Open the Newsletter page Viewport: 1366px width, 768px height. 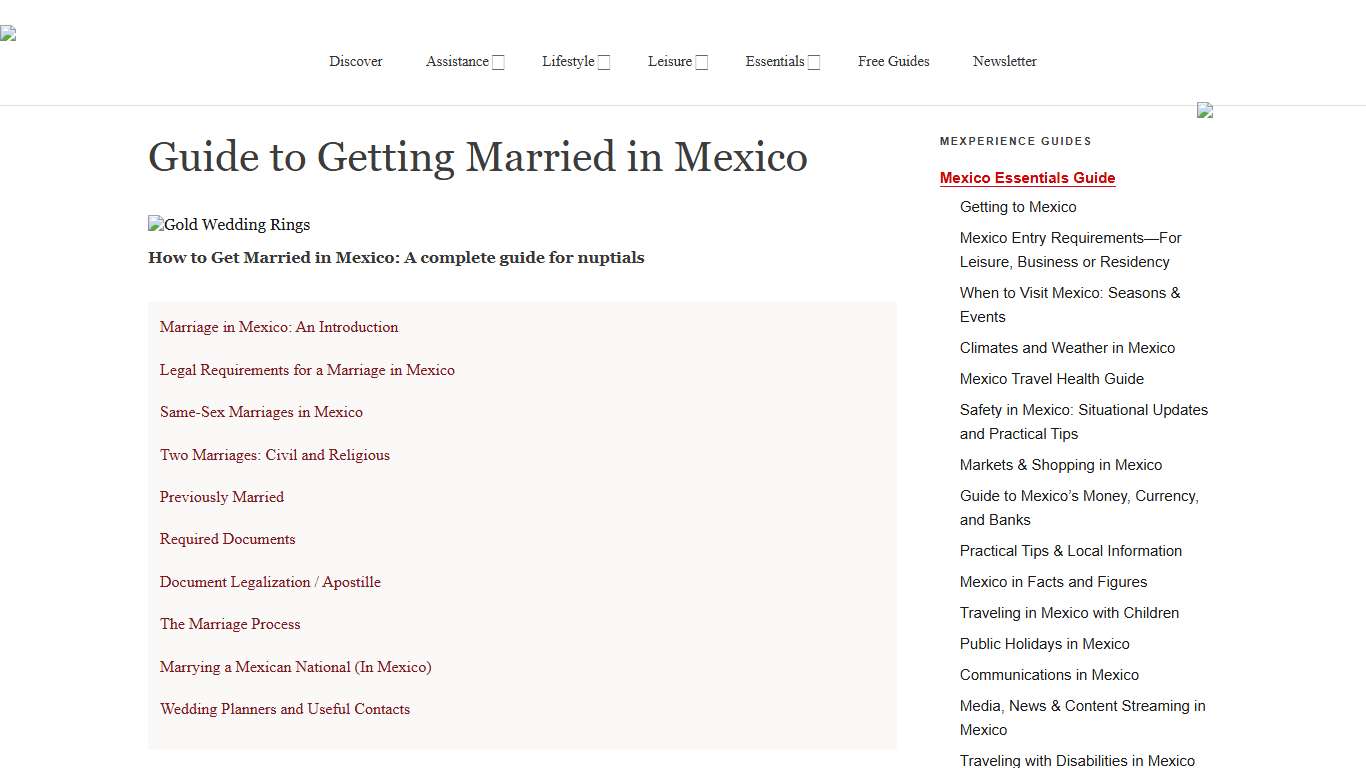pyautogui.click(x=1004, y=61)
